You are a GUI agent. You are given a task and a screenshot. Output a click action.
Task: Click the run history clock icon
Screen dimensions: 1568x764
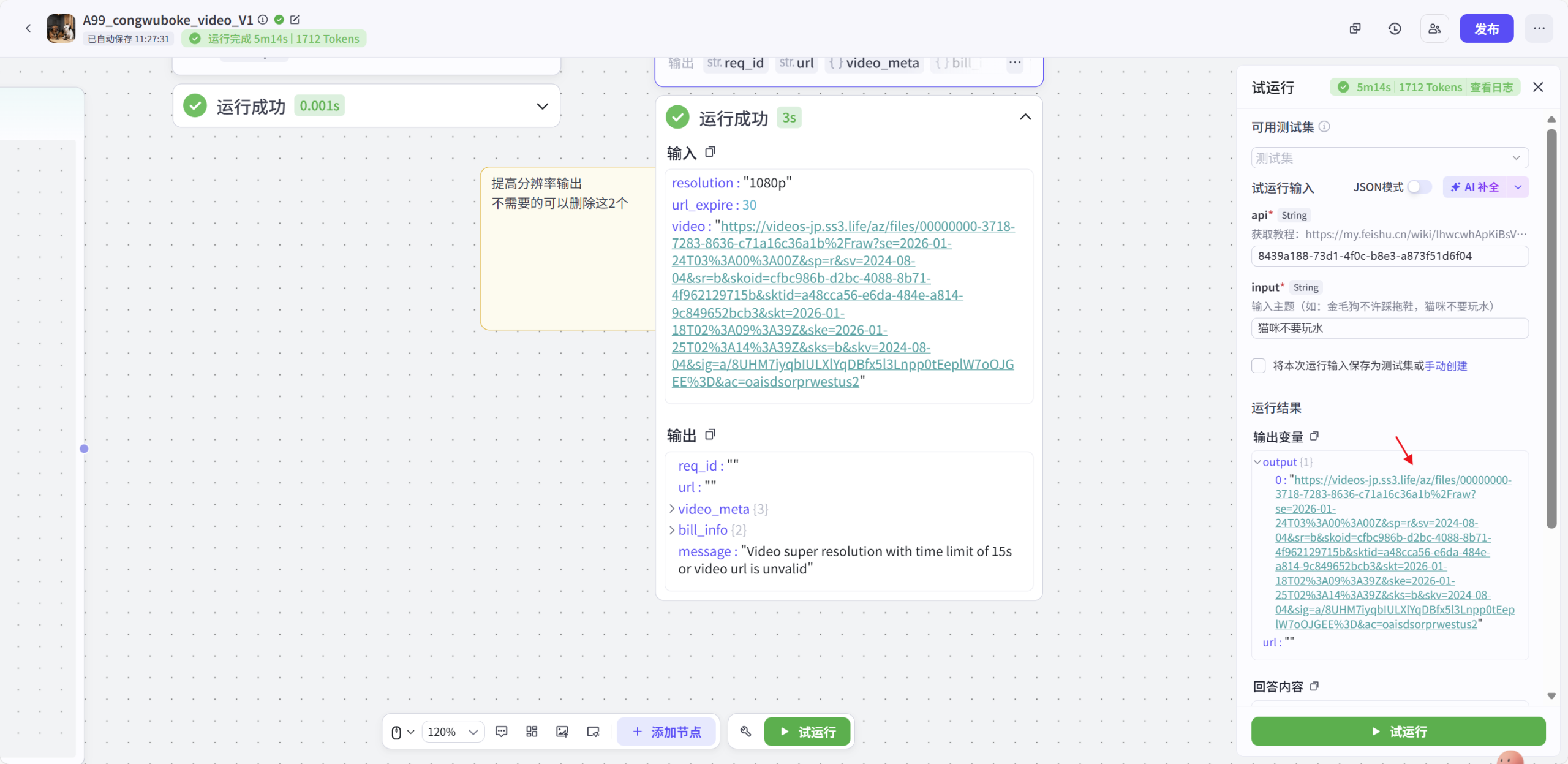[1395, 29]
